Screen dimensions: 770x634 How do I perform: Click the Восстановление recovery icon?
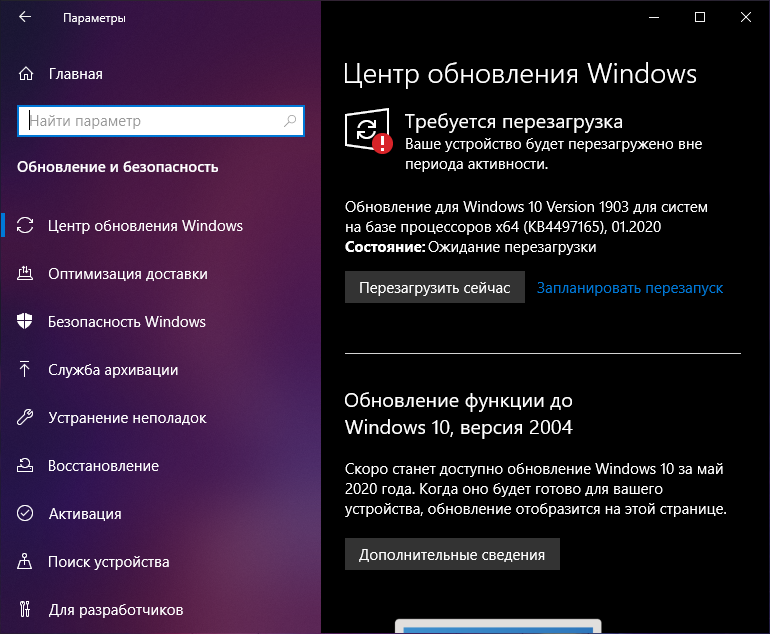(25, 465)
